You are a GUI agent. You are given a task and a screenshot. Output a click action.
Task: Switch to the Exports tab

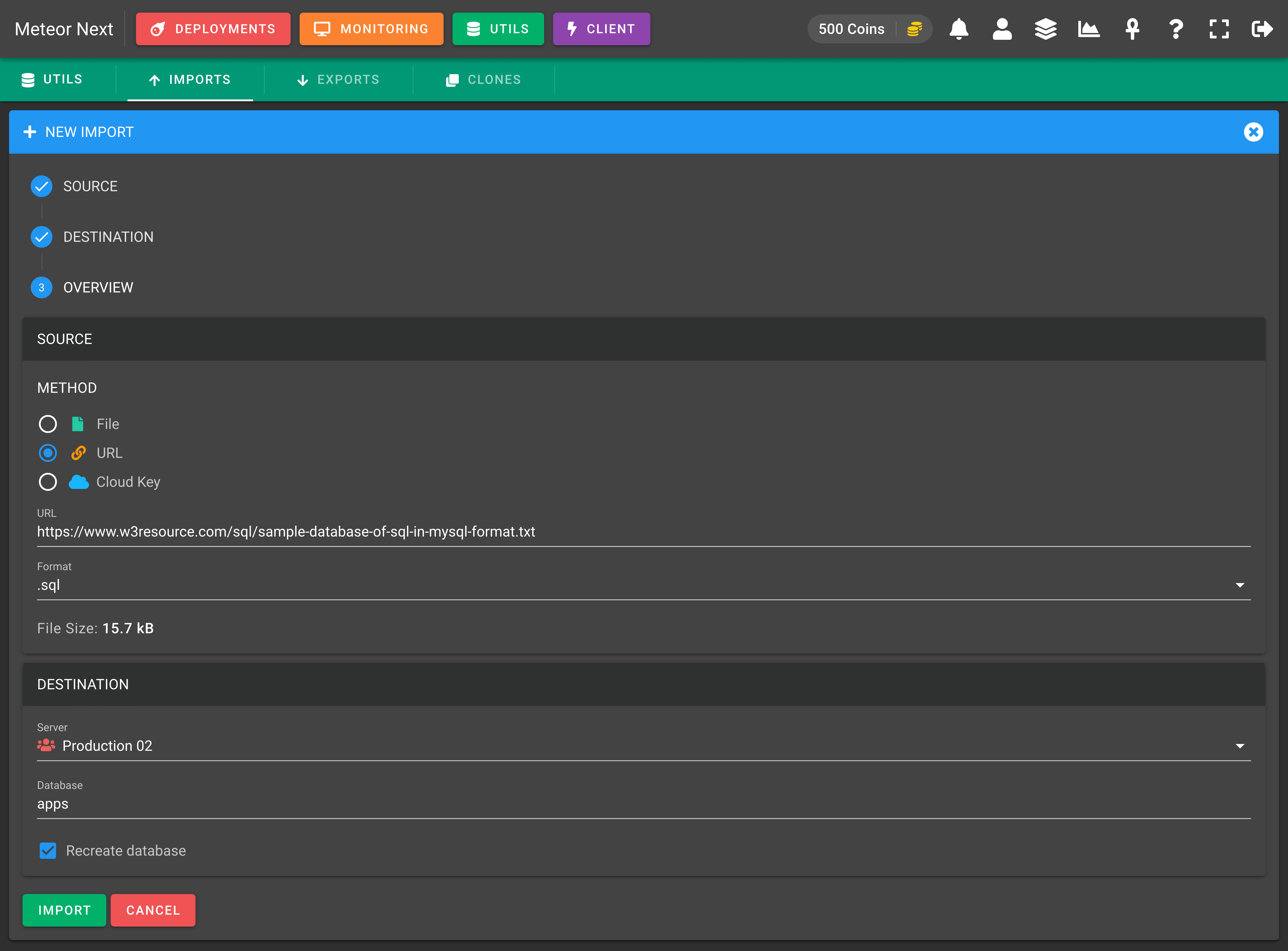[338, 80]
